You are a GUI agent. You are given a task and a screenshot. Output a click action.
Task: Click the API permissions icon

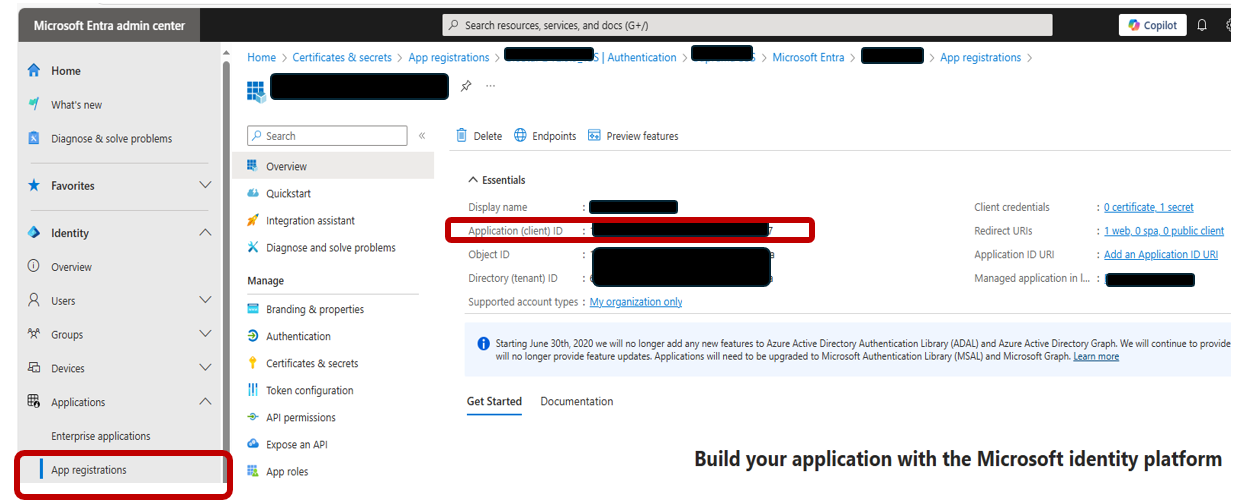click(253, 418)
